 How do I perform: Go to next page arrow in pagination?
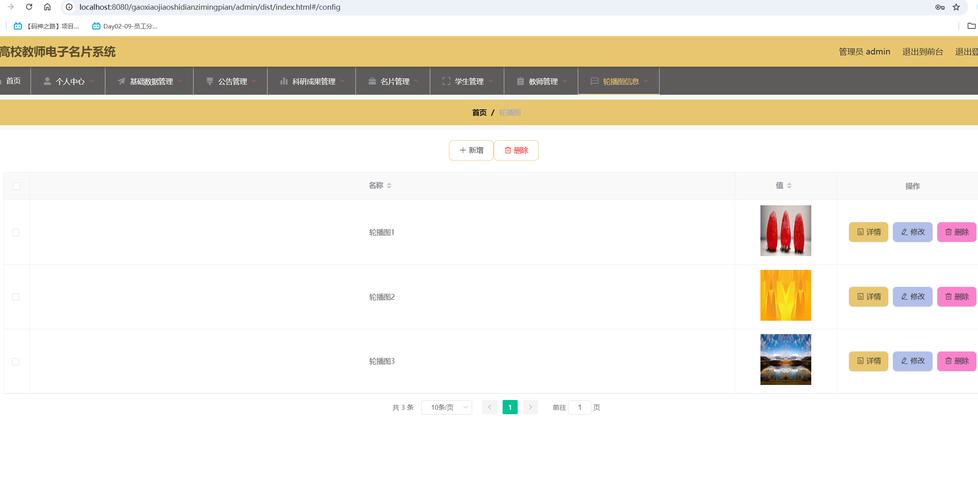(530, 407)
